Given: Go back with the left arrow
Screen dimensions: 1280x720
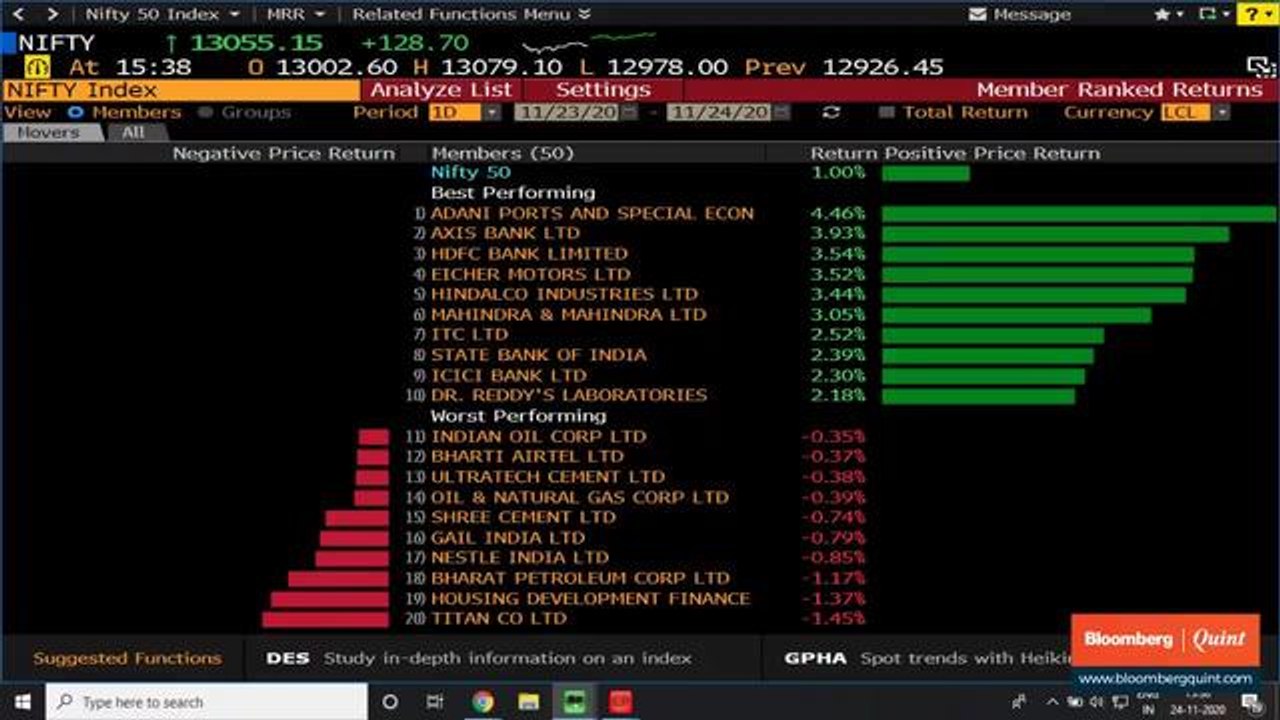Looking at the screenshot, I should coord(20,14).
